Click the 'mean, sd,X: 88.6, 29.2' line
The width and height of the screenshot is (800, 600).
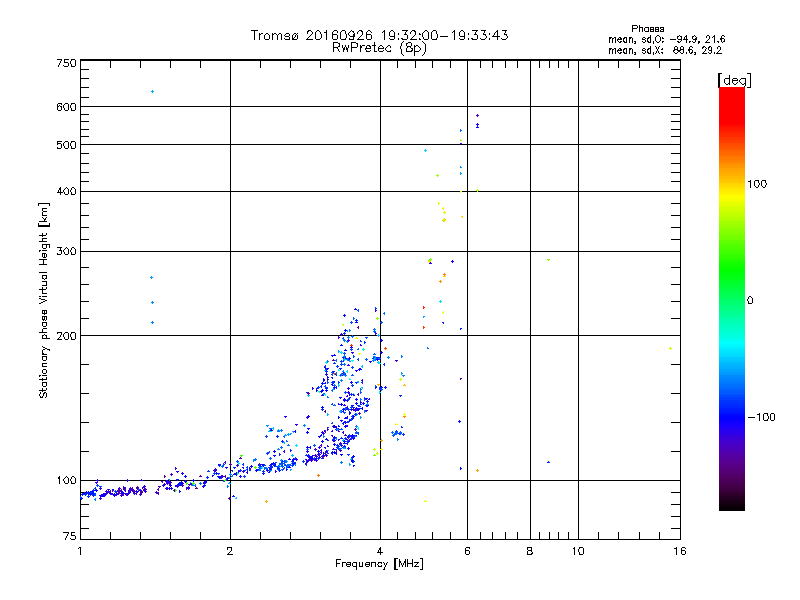tap(665, 51)
